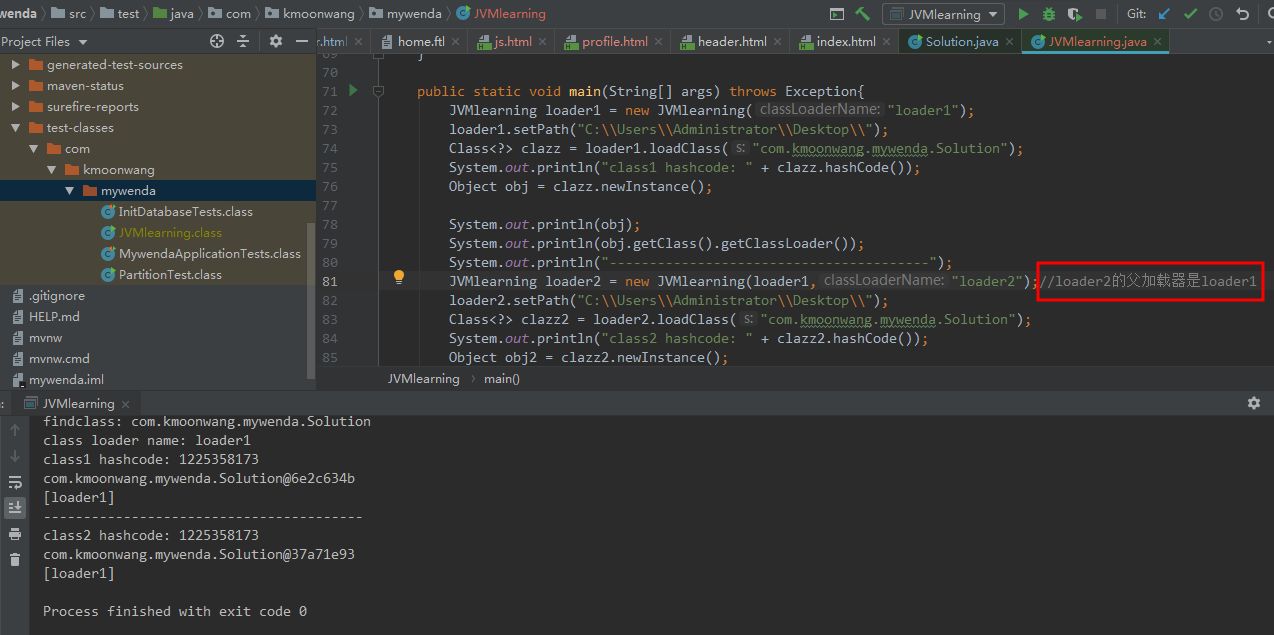This screenshot has height=635, width=1274.
Task: Click 'JVMlearning' in the bottom editor breadcrumb
Action: 424,379
